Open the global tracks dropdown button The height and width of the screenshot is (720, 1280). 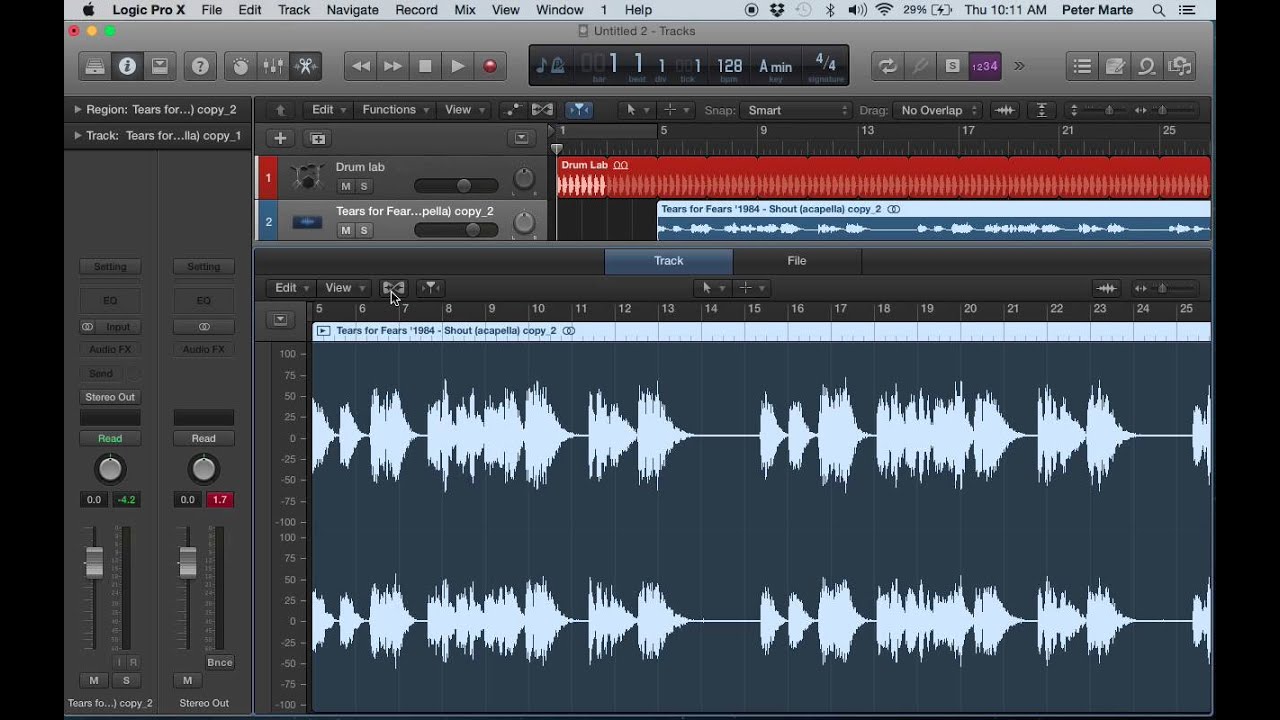[521, 138]
